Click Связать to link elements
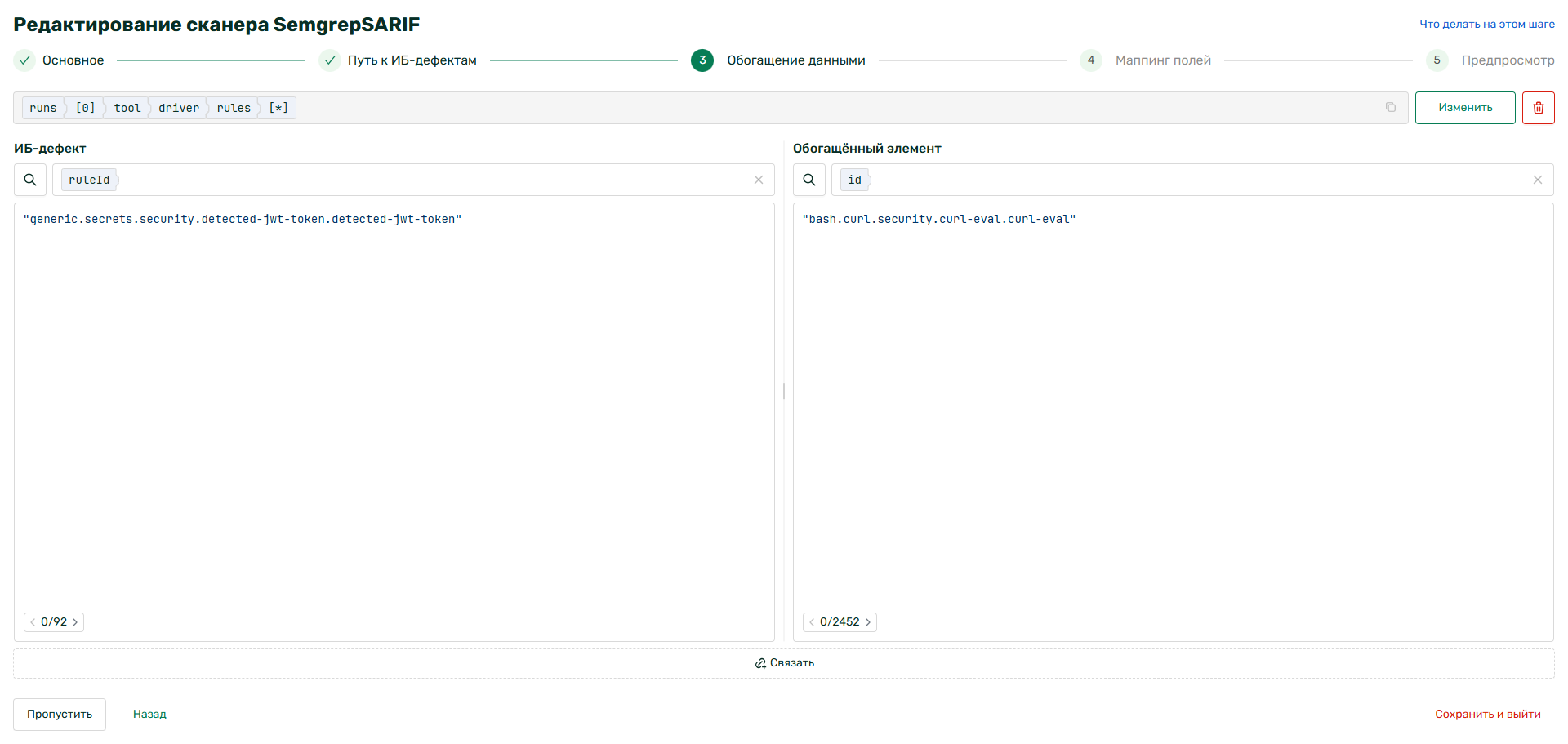This screenshot has height=744, width=1568. (x=784, y=663)
